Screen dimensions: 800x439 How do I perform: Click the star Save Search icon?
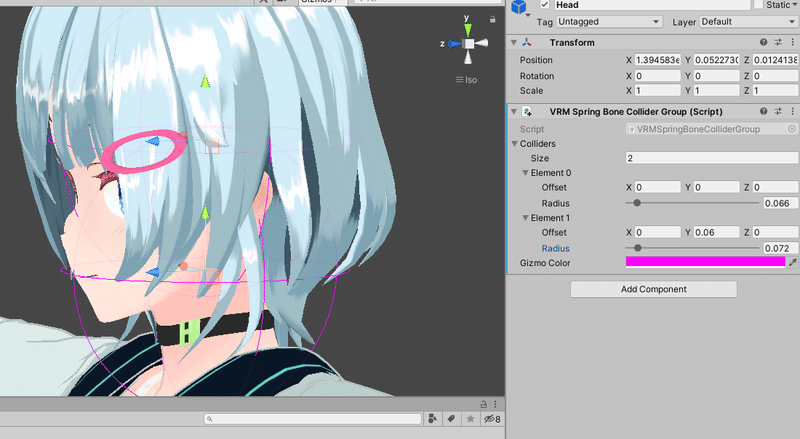pos(470,419)
